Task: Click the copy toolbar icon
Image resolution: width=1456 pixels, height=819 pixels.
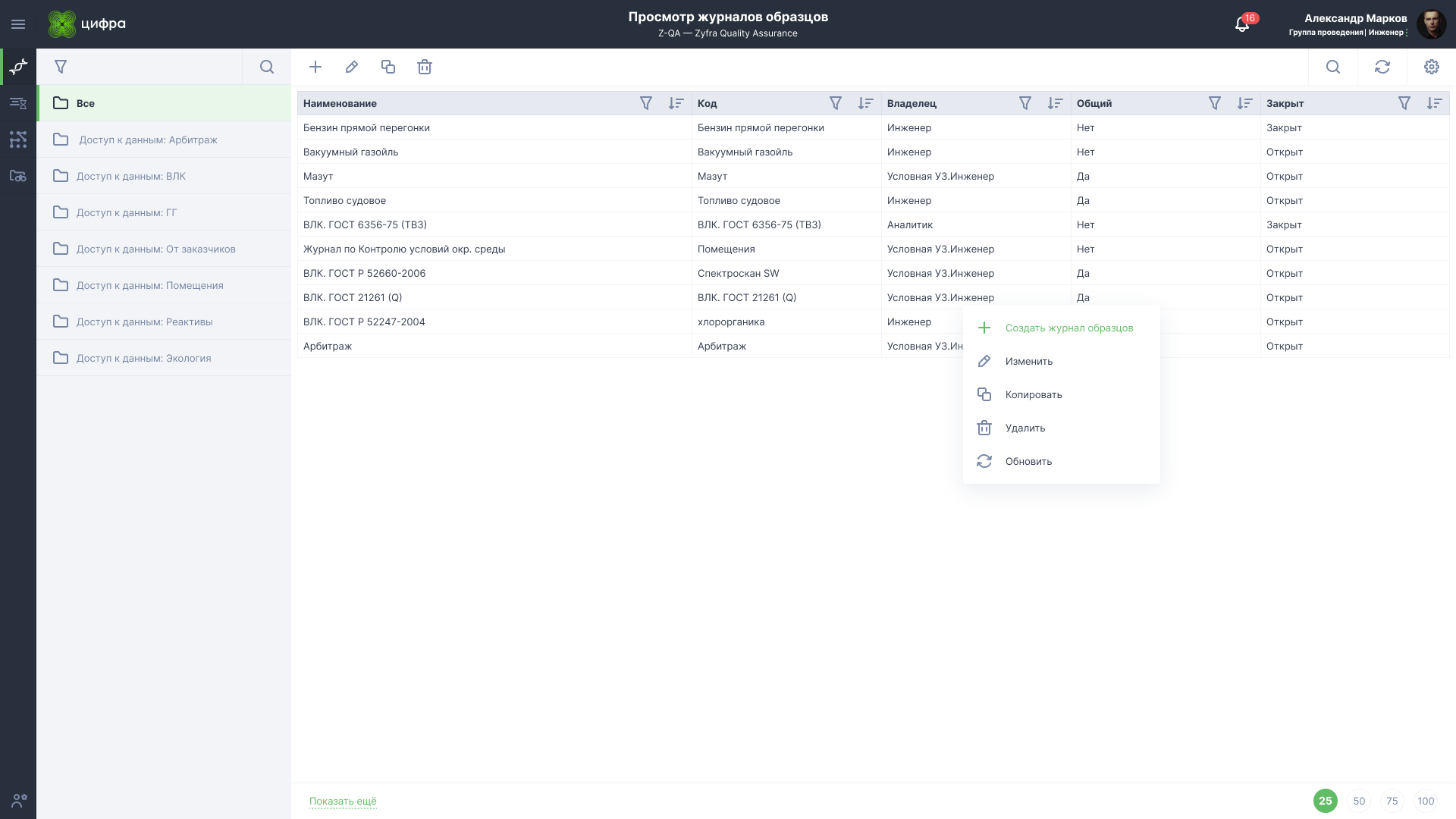Action: [388, 67]
